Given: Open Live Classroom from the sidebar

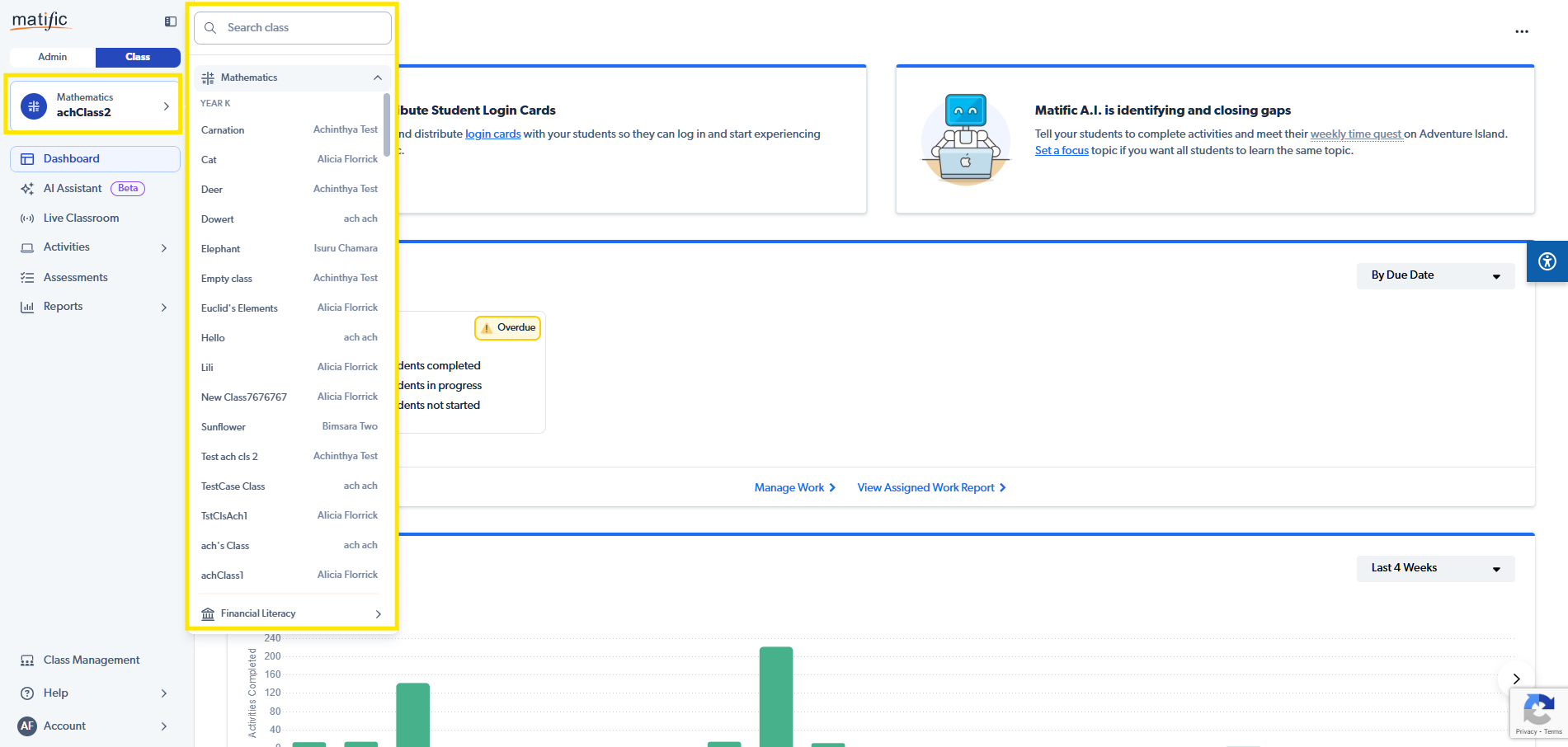Looking at the screenshot, I should point(81,218).
